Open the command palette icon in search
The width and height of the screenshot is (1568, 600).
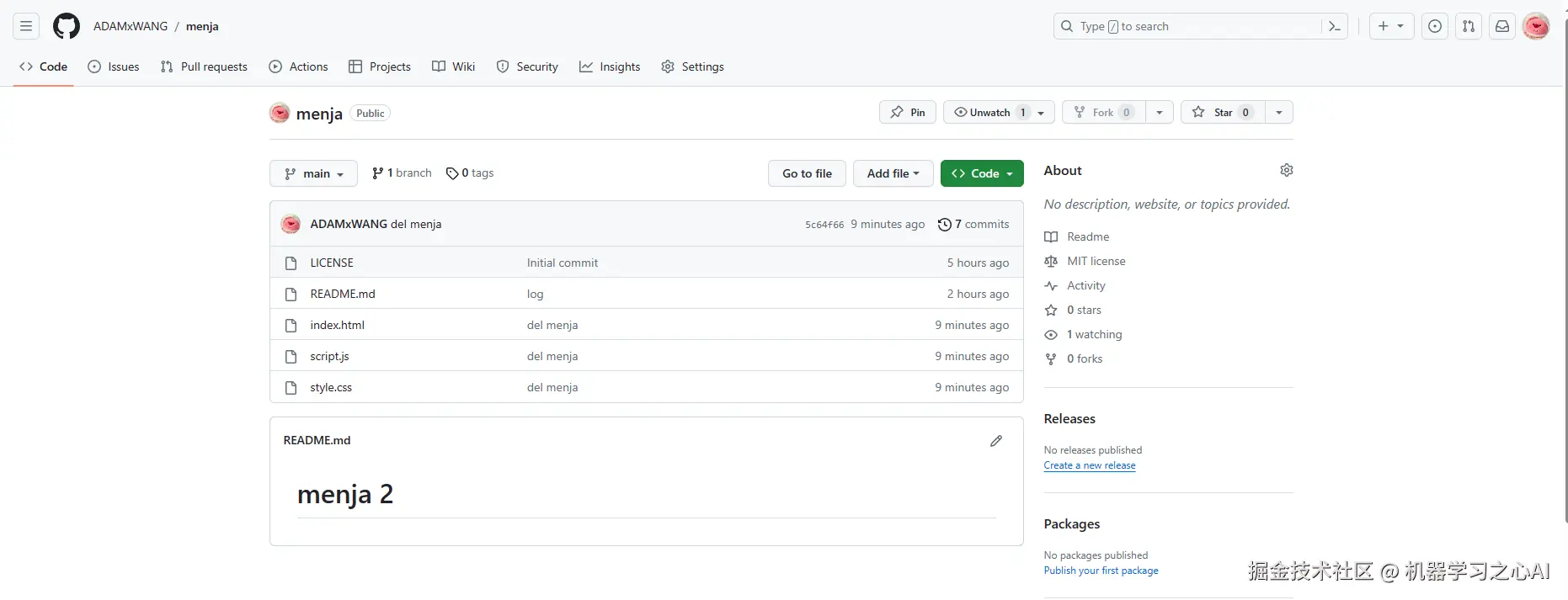coord(1334,26)
